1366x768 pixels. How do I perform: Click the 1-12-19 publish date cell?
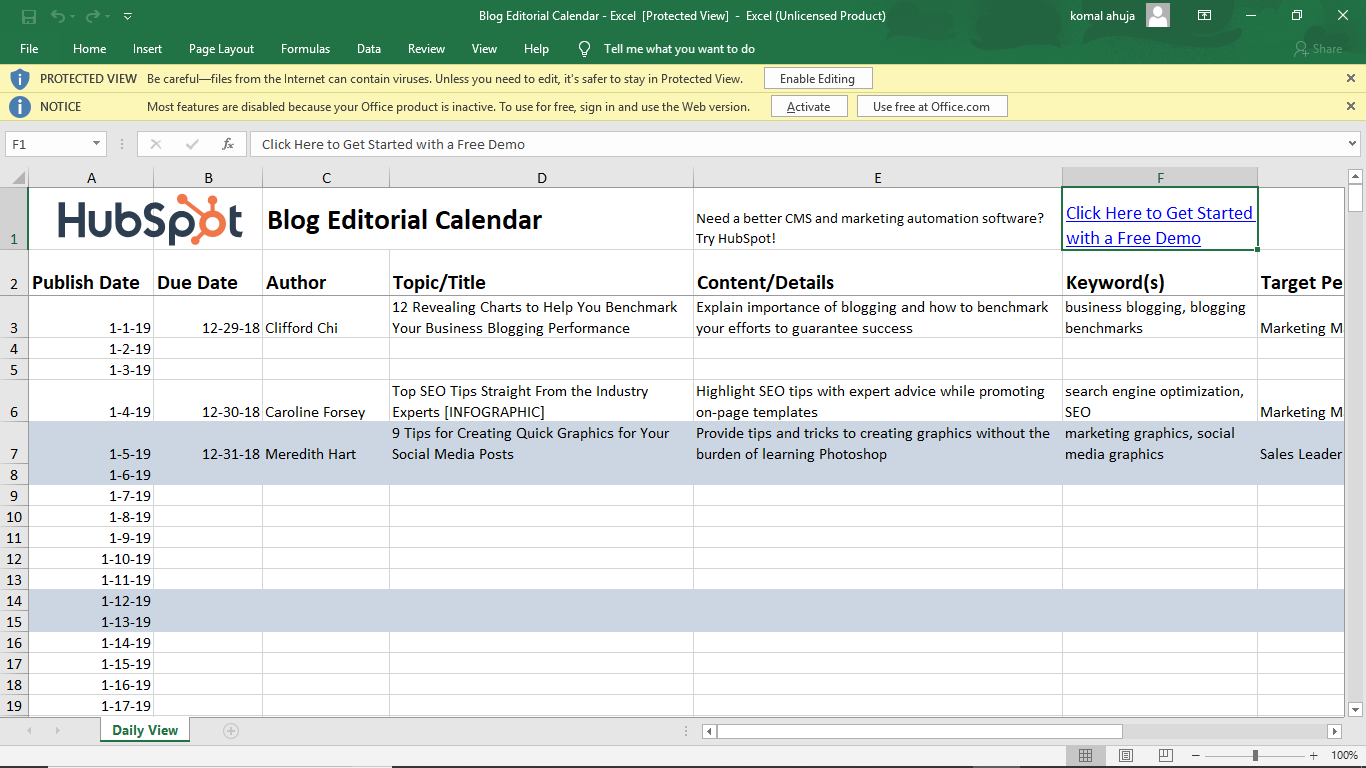[91, 601]
